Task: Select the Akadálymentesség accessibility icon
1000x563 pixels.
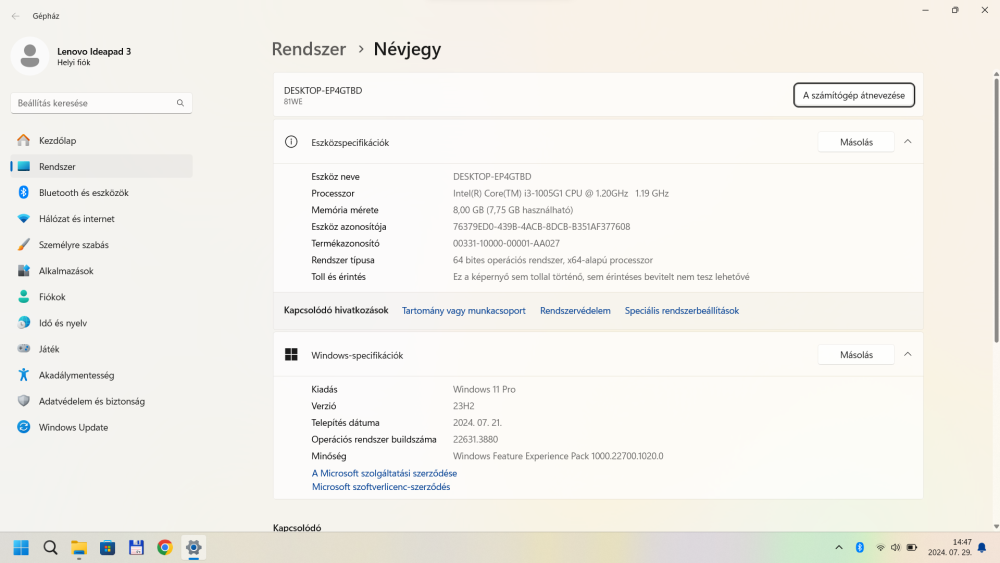Action: [x=23, y=375]
